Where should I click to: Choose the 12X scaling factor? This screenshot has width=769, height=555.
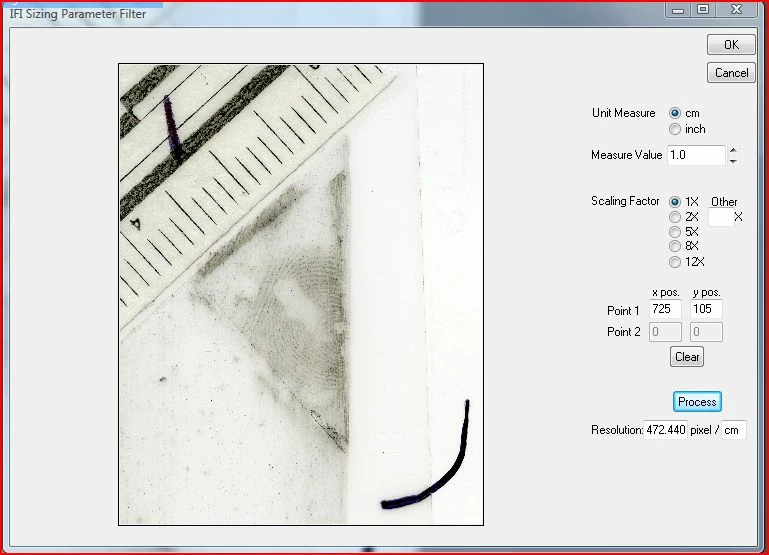point(675,262)
